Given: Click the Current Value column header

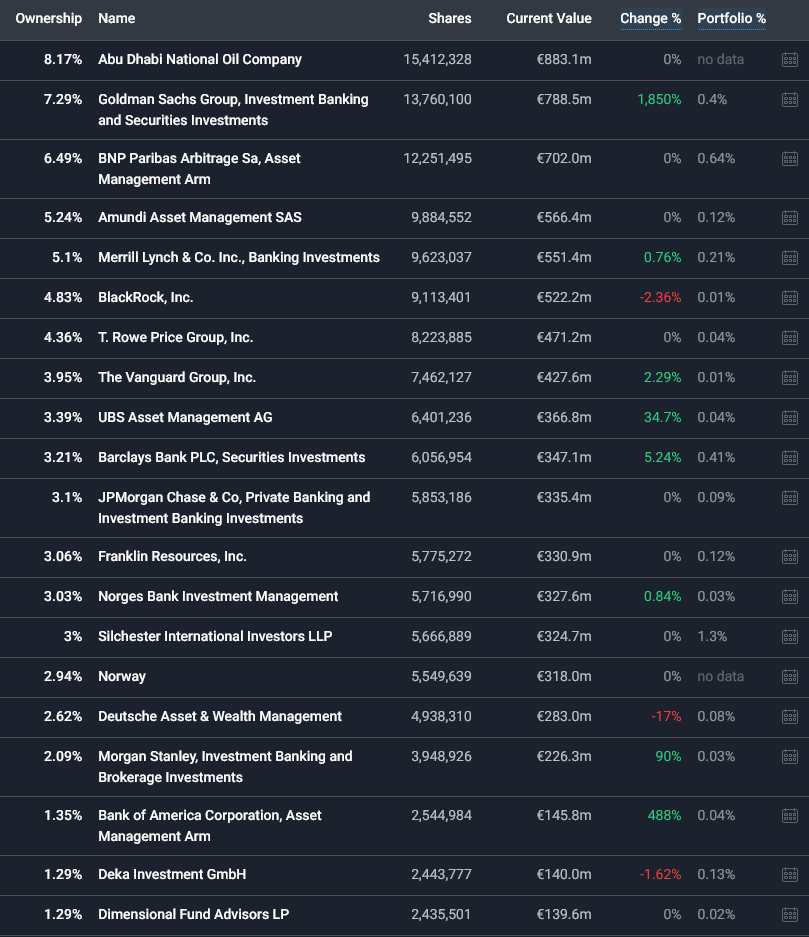Looking at the screenshot, I should point(548,18).
